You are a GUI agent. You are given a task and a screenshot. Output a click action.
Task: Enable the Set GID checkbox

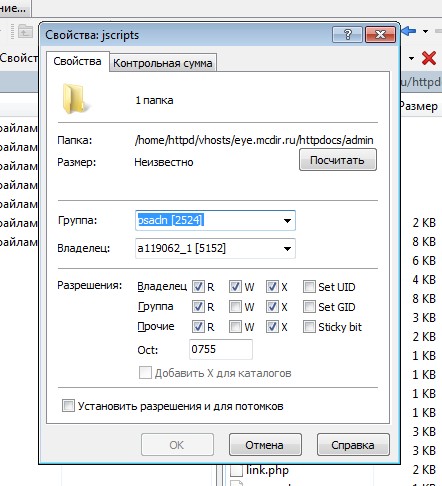click(309, 307)
